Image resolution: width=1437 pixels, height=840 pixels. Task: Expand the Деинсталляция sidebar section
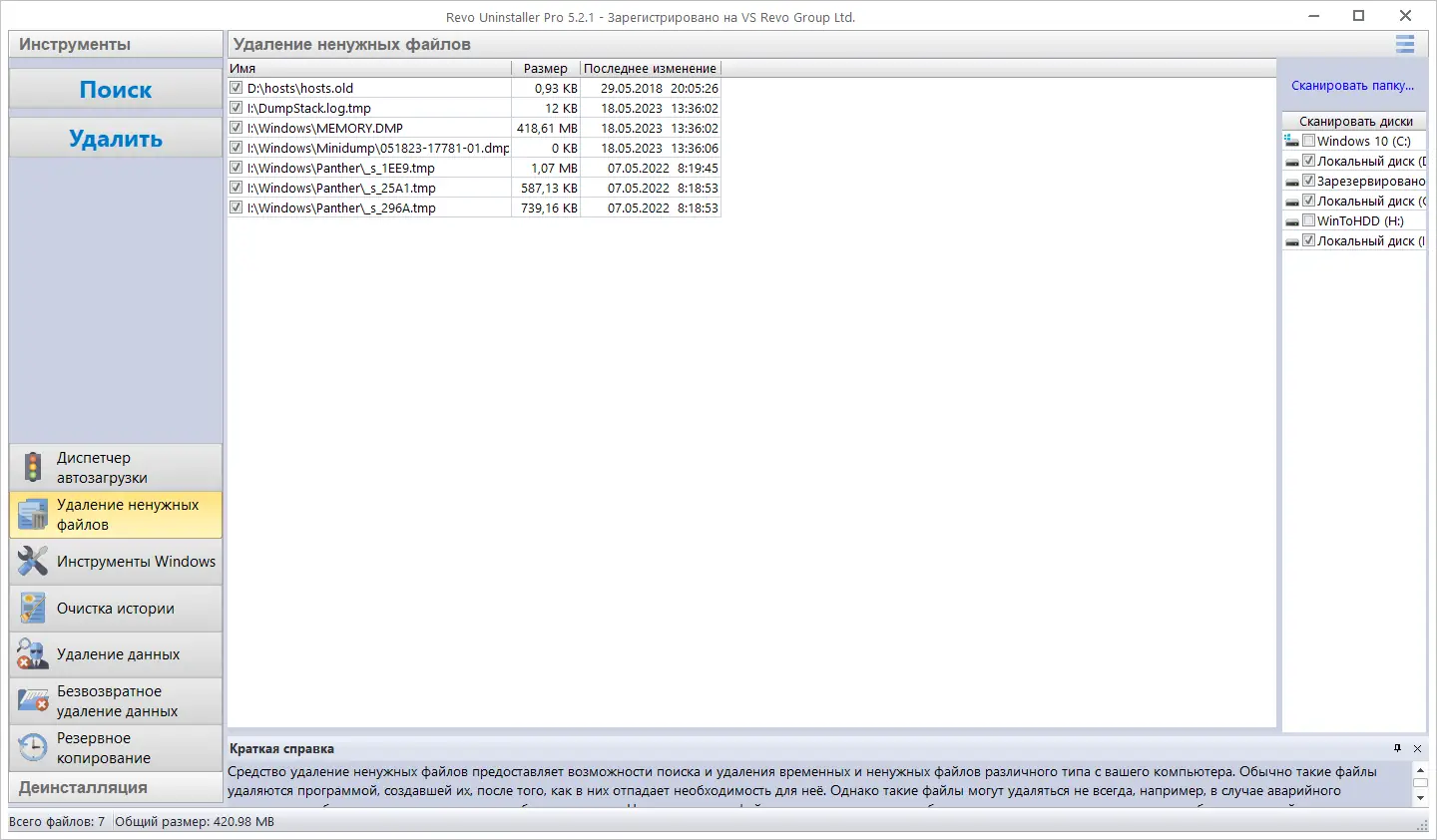pyautogui.click(x=116, y=787)
